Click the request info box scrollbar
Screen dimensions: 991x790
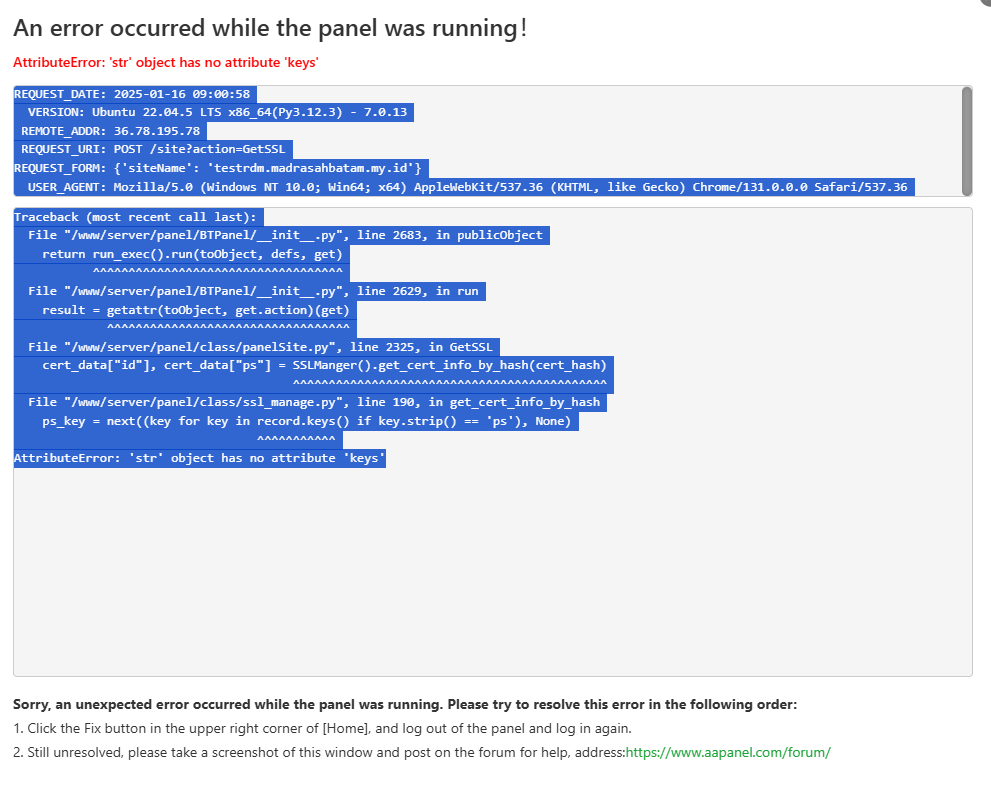966,140
